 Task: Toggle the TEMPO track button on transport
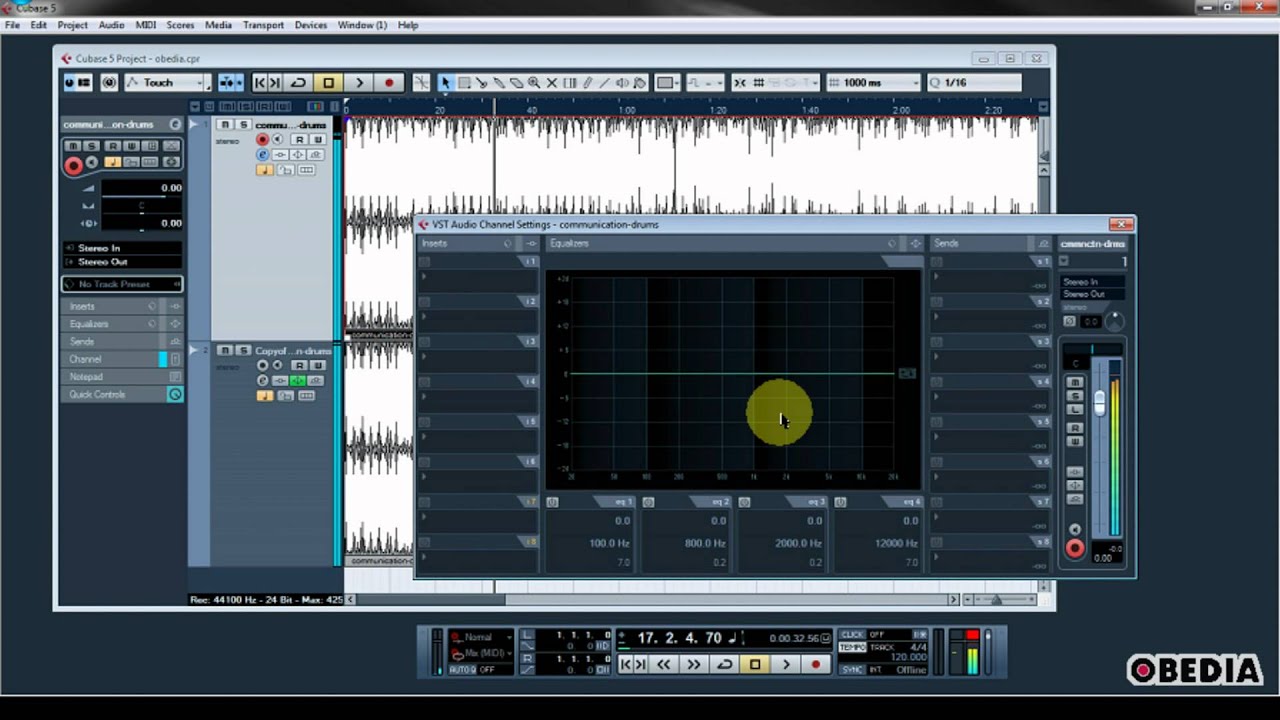tap(853, 647)
